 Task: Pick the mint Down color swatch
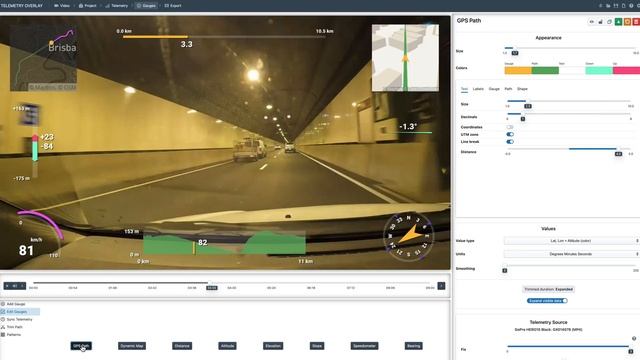tap(599, 70)
